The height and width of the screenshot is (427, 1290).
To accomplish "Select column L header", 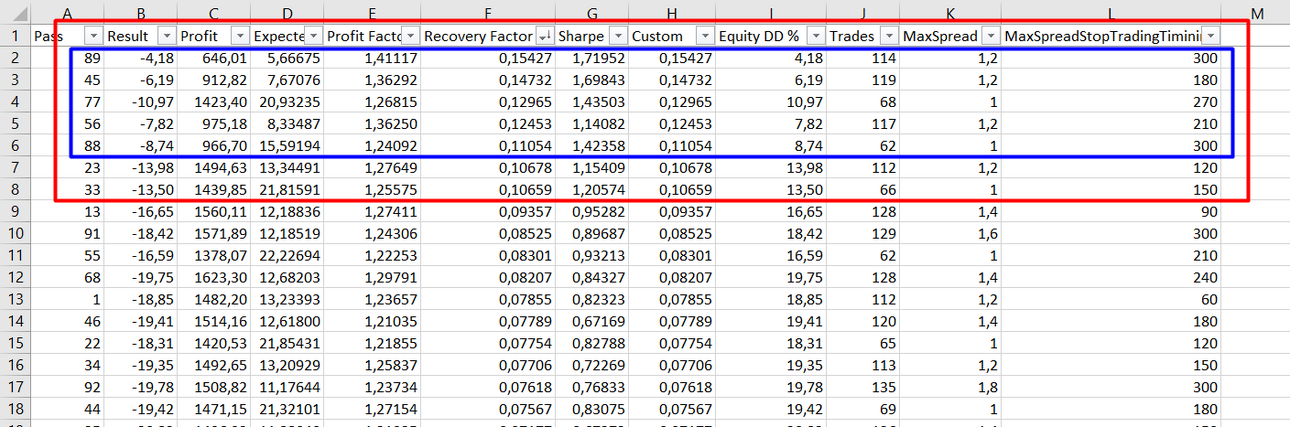I will coord(1111,13).
